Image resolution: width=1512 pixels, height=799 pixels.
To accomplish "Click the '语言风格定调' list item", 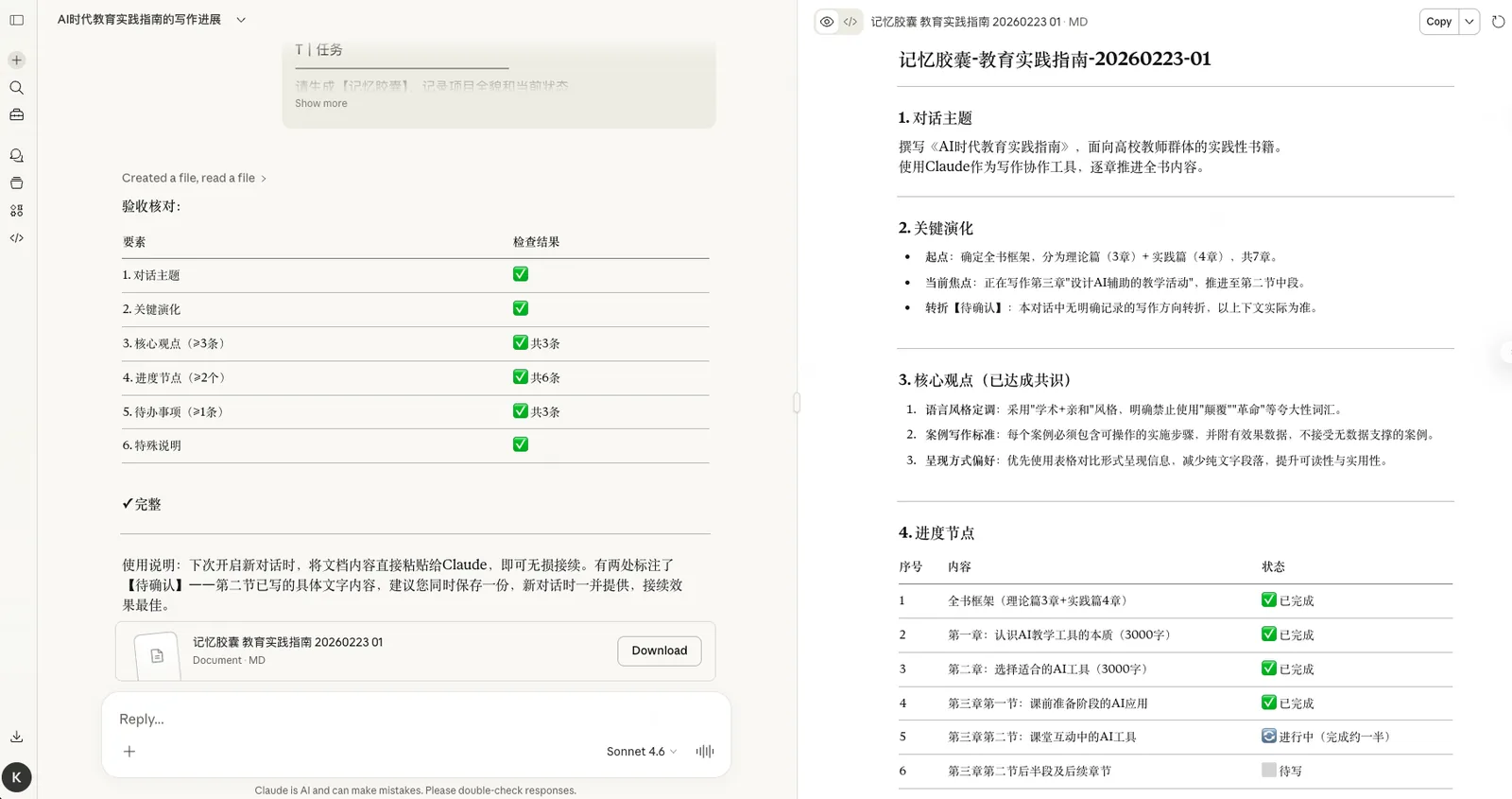I will pos(1136,409).
